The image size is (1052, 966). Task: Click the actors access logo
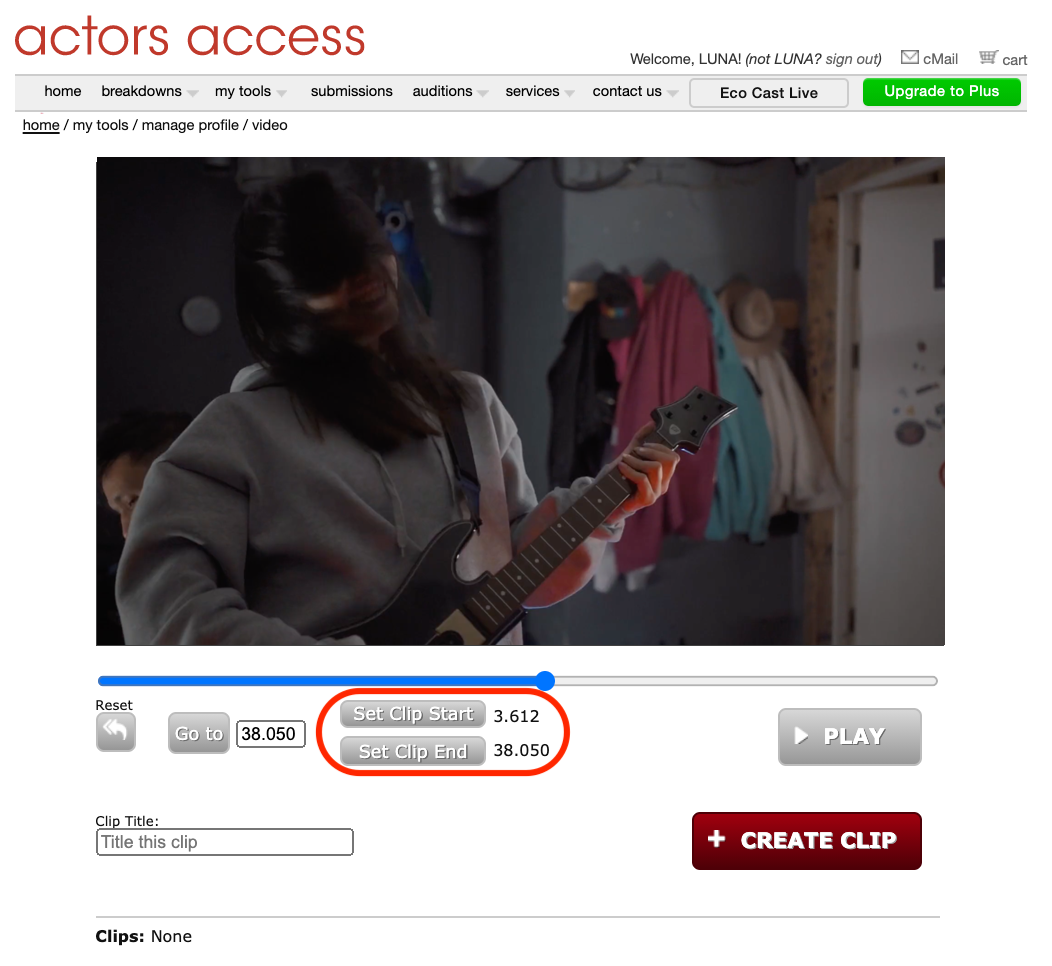click(x=190, y=37)
